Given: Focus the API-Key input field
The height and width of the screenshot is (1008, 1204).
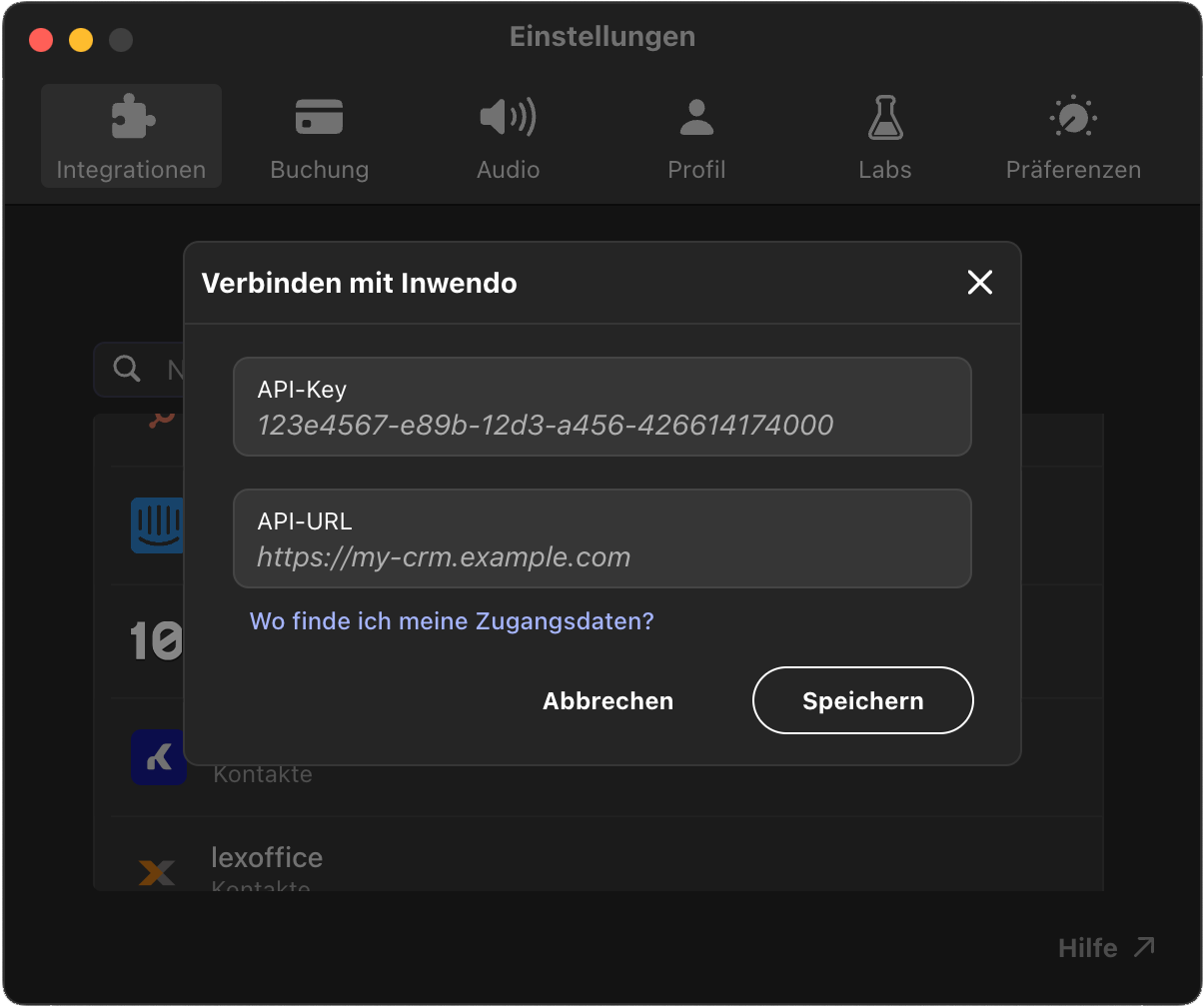Looking at the screenshot, I should [602, 407].
